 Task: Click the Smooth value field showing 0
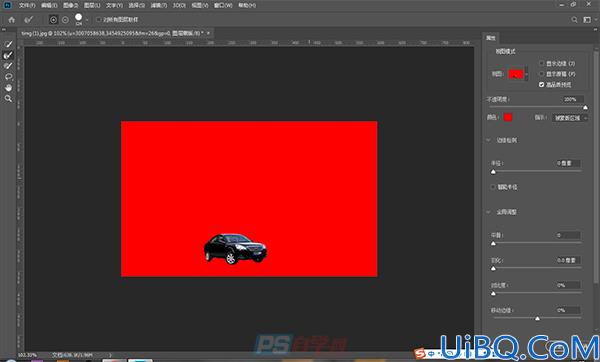pyautogui.click(x=568, y=235)
